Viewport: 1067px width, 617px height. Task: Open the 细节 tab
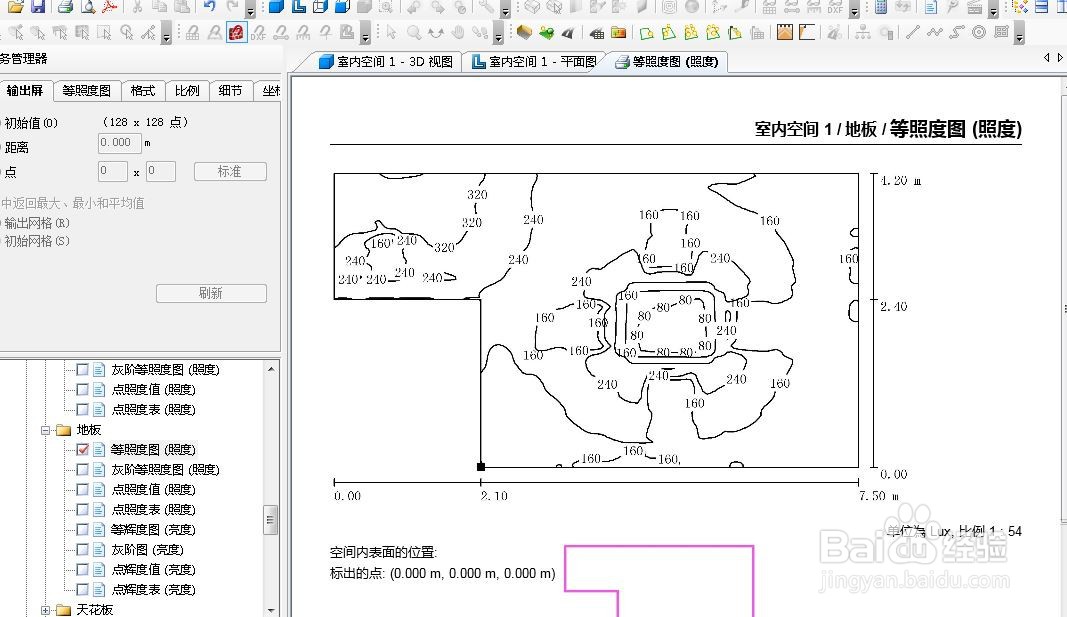(230, 90)
